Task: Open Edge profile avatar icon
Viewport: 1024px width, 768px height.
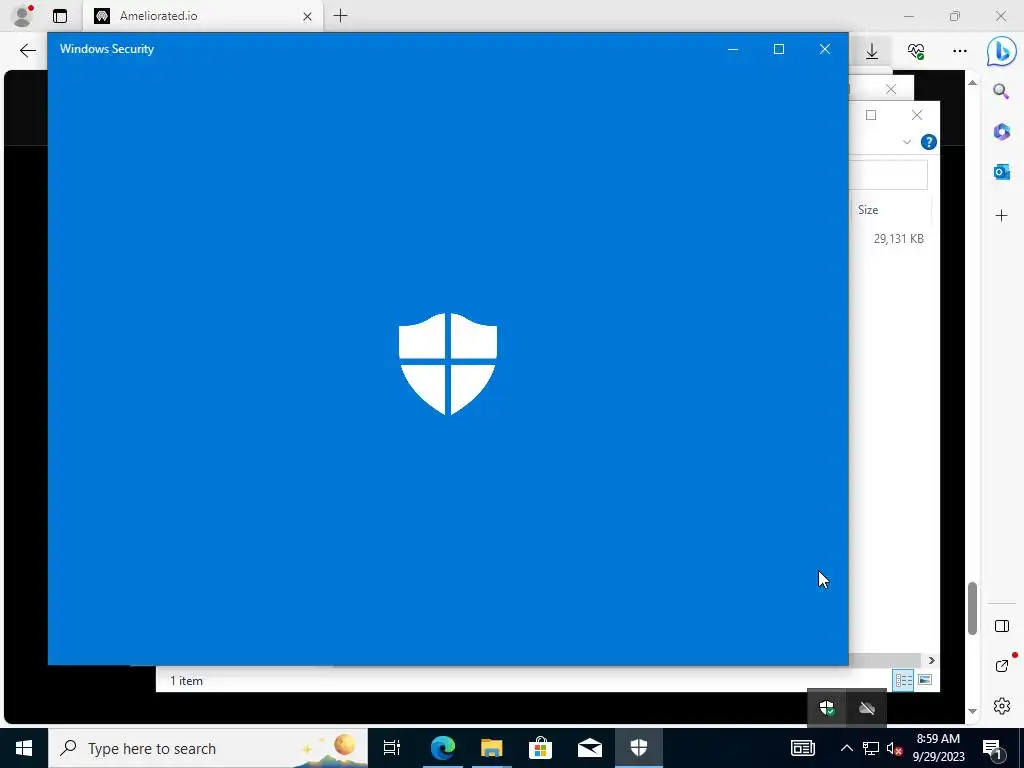Action: (22, 16)
